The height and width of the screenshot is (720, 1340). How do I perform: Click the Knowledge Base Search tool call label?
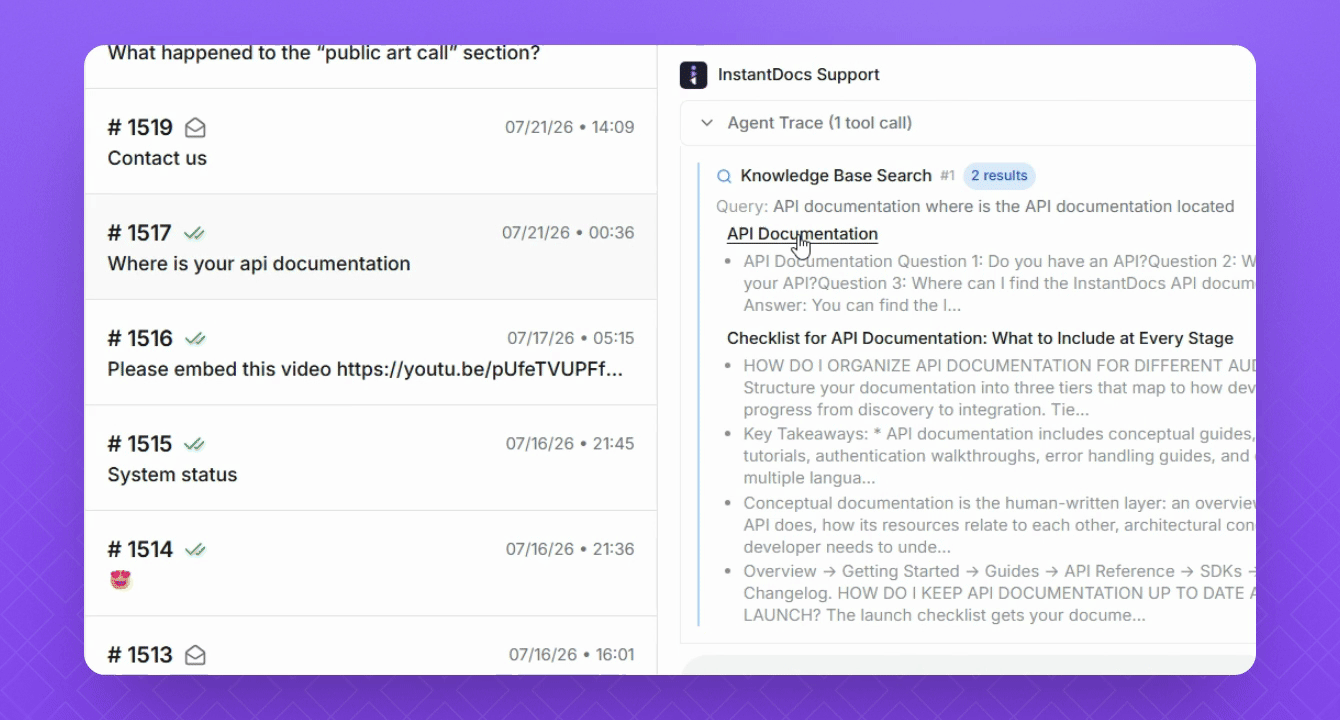click(x=836, y=176)
